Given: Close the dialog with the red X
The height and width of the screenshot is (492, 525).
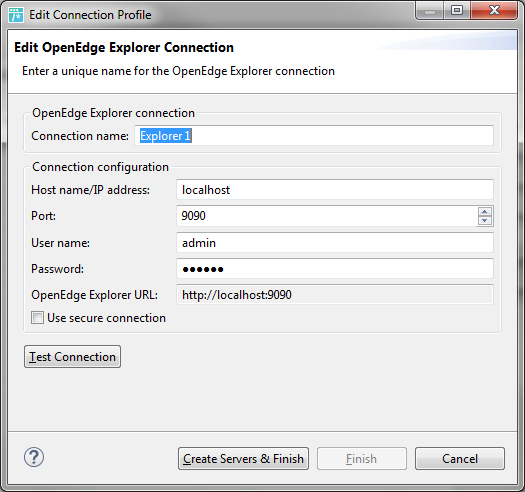Looking at the screenshot, I should pos(494,11).
